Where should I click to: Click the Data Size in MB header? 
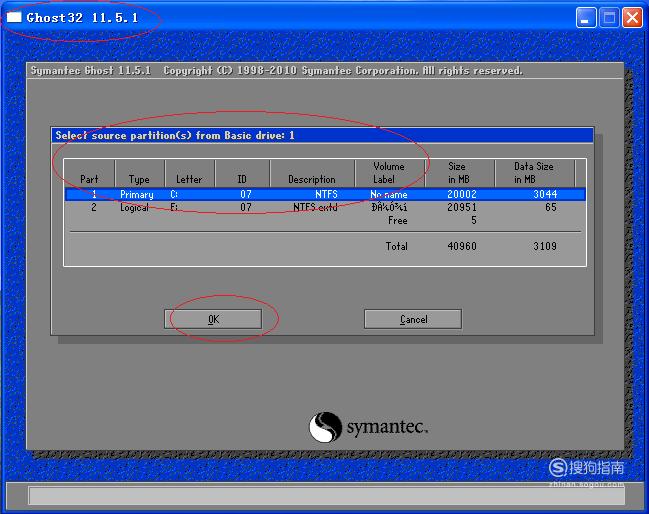(534, 173)
